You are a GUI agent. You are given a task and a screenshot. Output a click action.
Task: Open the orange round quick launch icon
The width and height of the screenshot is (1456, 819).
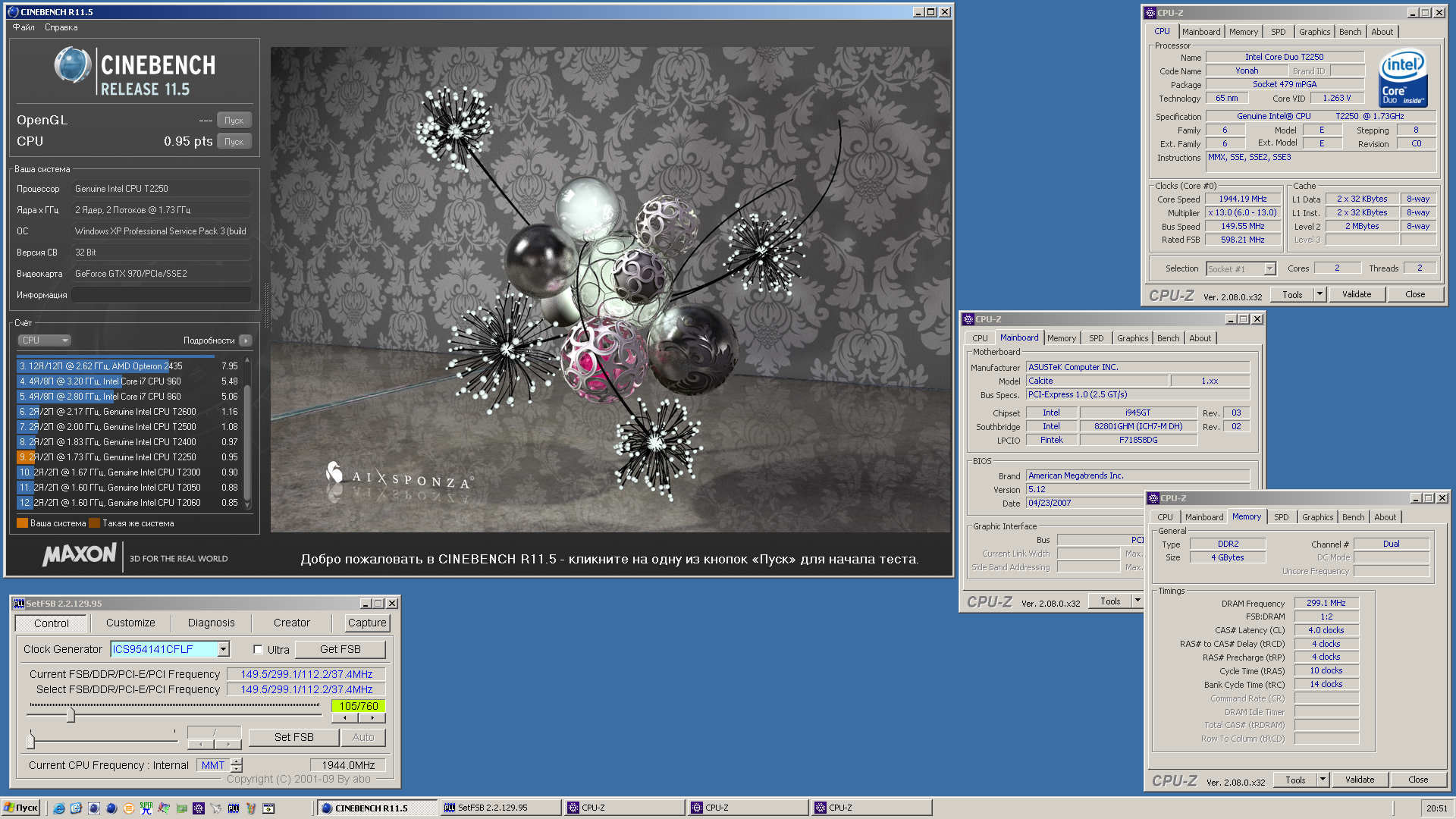coord(129,808)
